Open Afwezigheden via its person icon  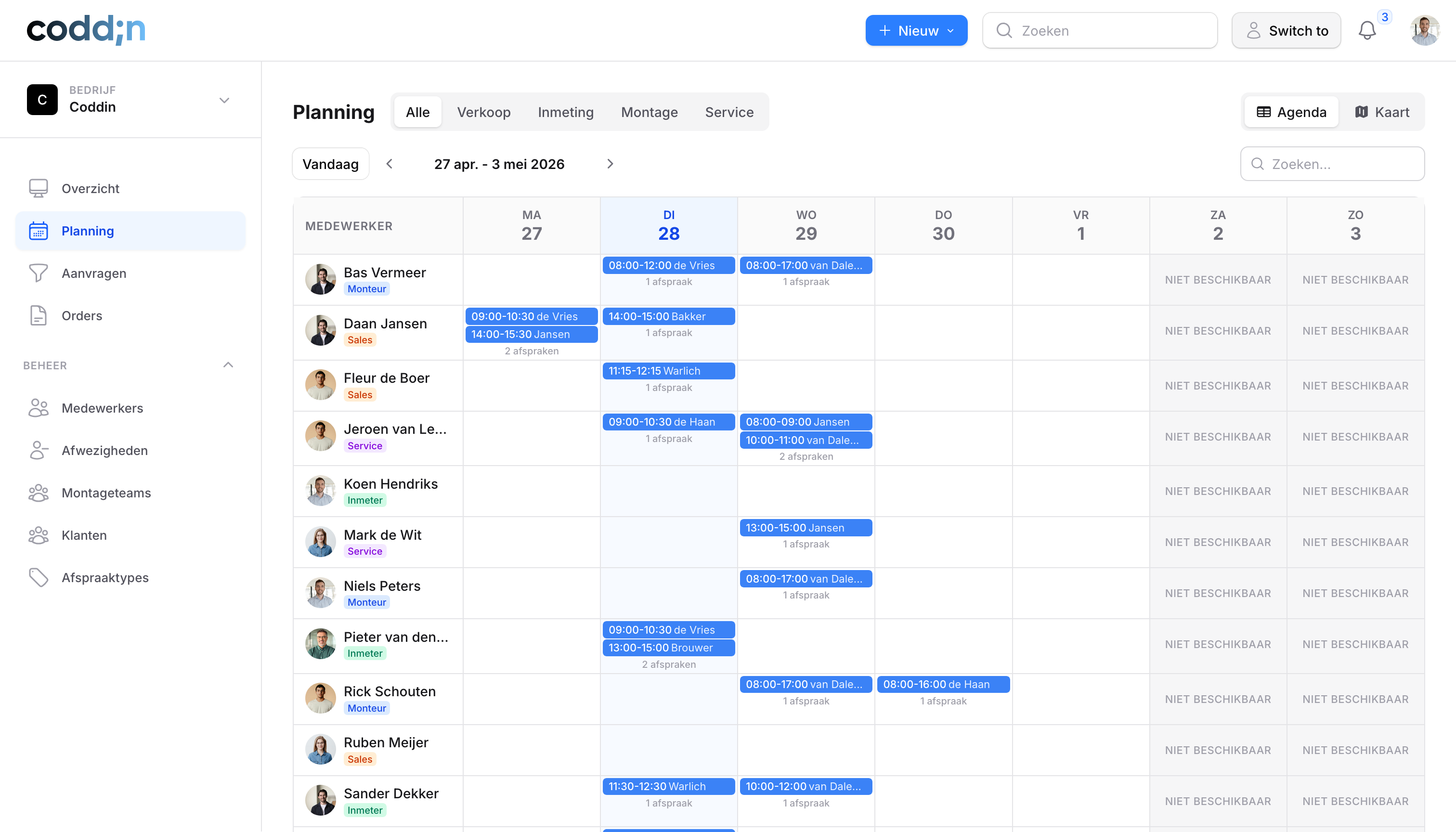click(x=39, y=450)
